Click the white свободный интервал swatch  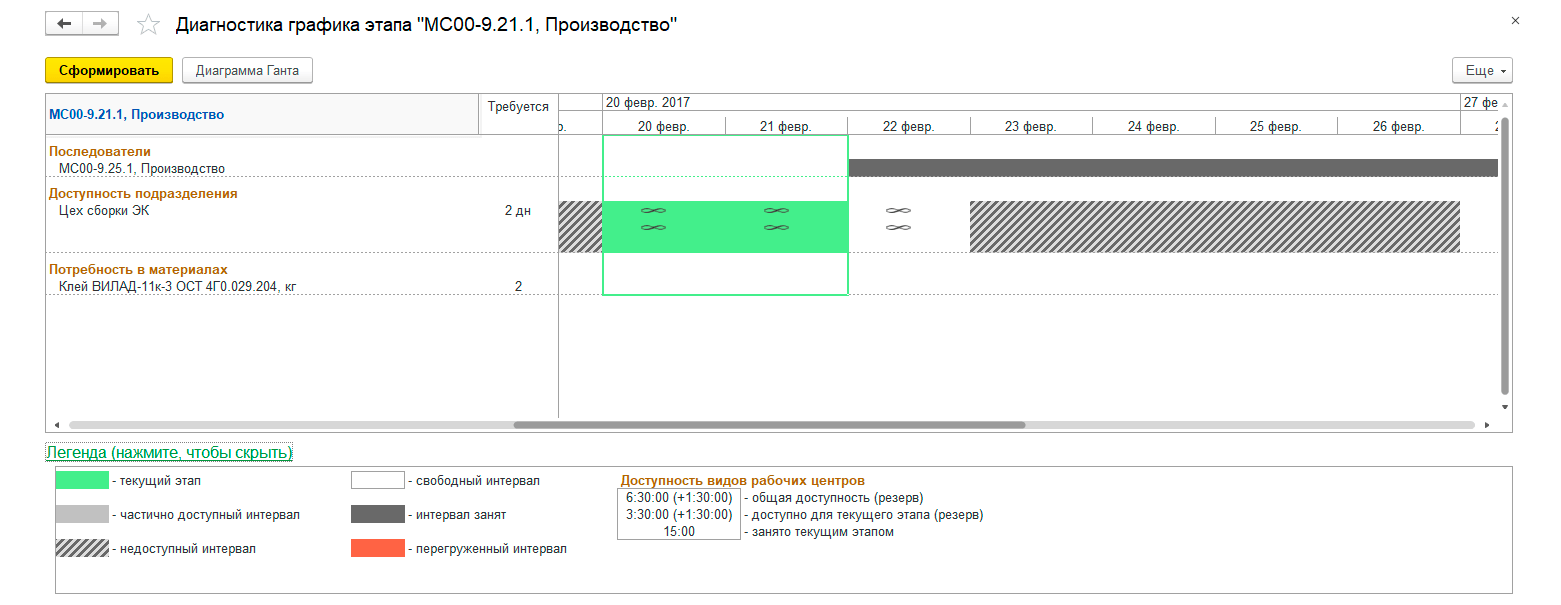pos(378,480)
